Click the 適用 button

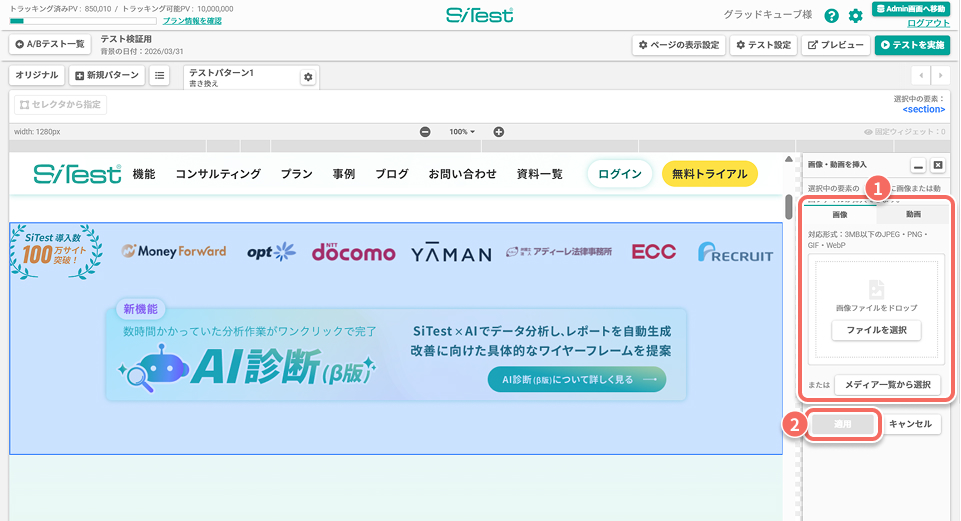(843, 424)
